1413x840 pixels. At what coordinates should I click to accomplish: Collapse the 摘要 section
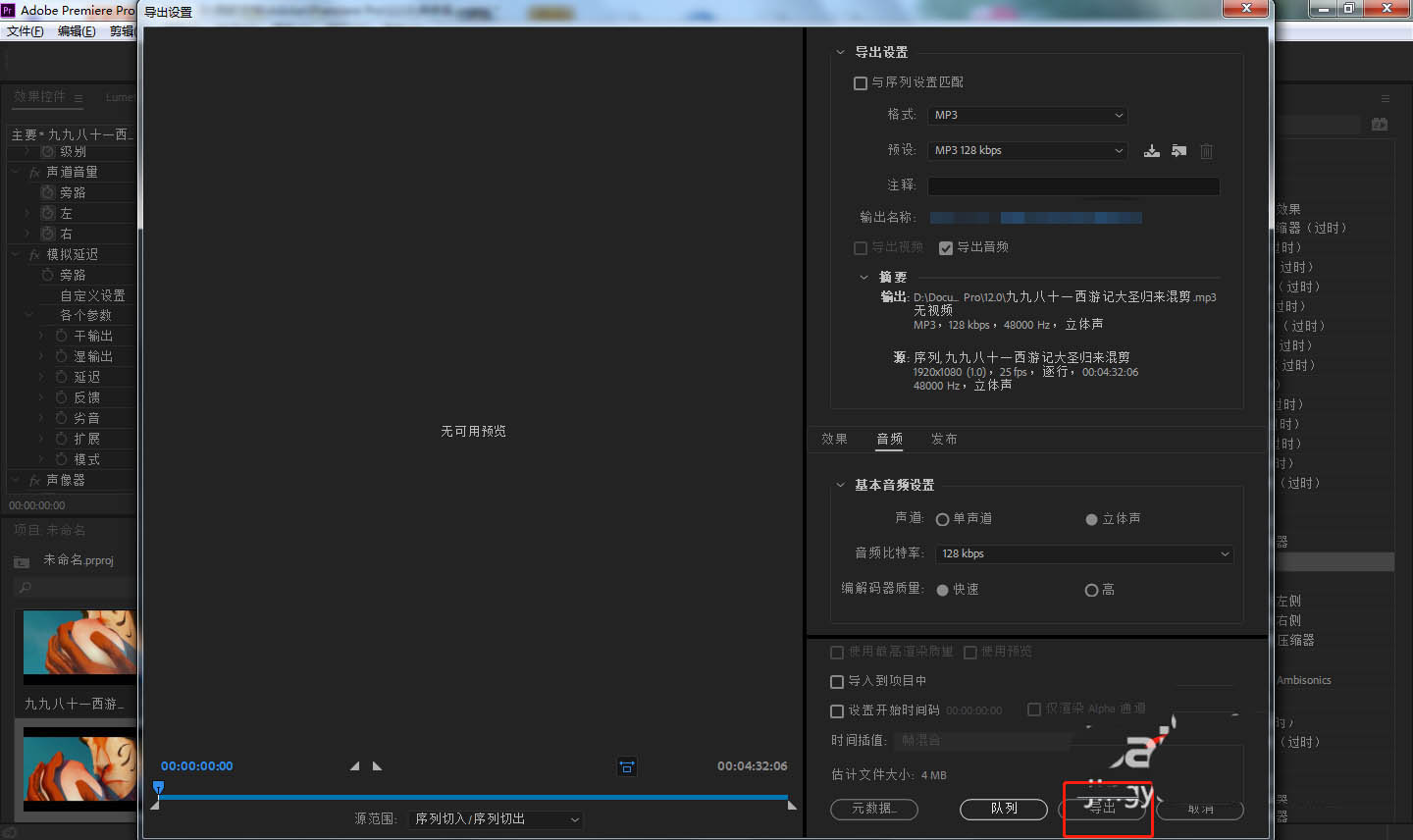pos(863,277)
